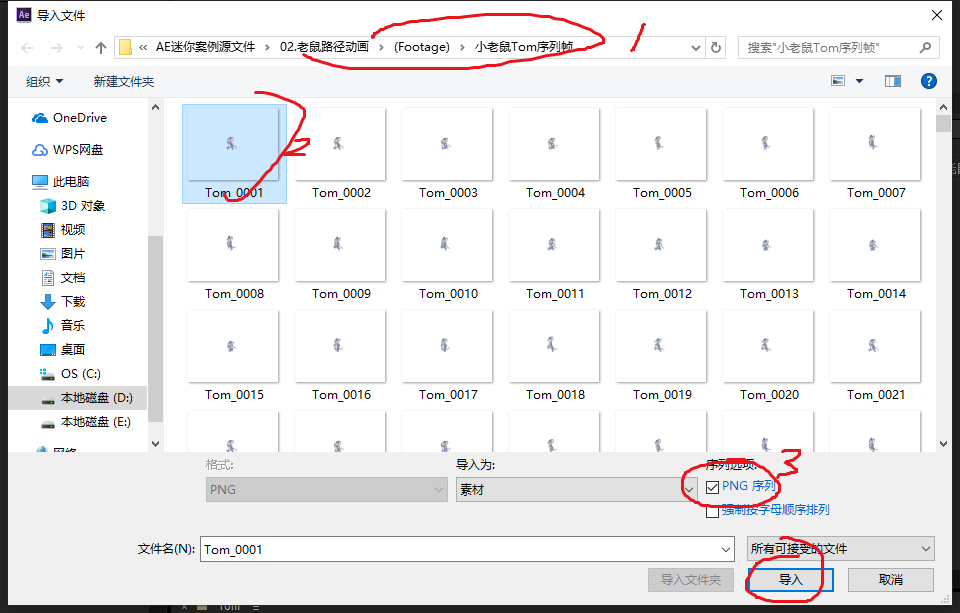Select the Tom_0001 thumbnail
Viewport: 960px width, 613px height.
click(234, 153)
